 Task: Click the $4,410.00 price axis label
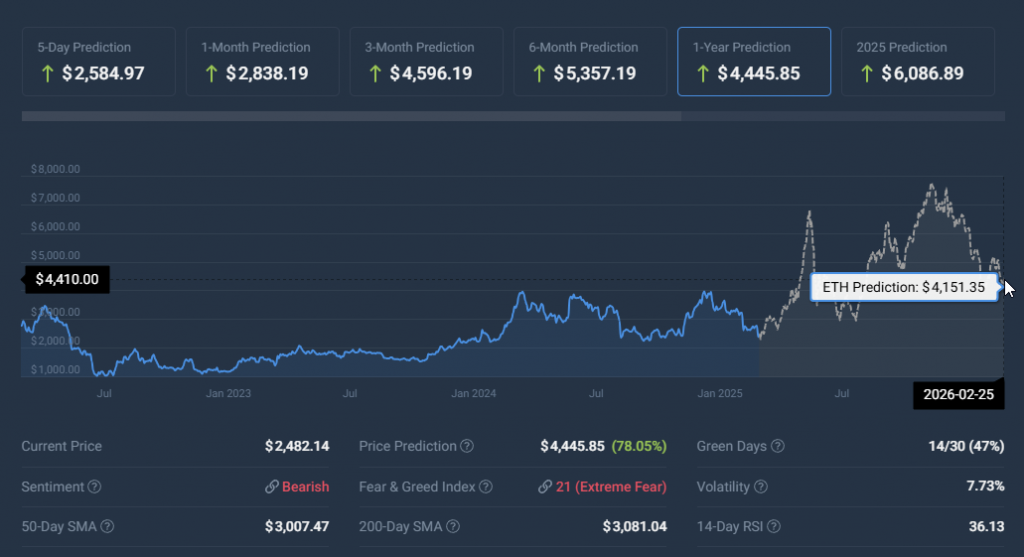pos(66,279)
